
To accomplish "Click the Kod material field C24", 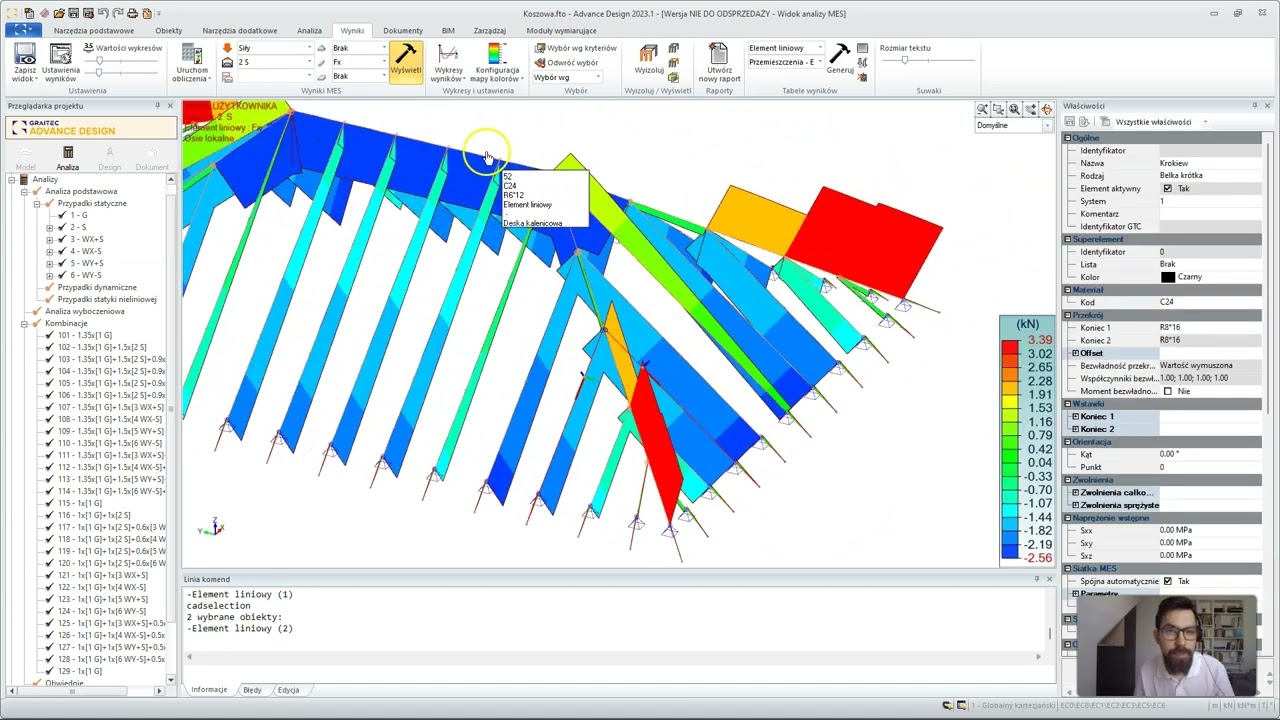I will point(1209,302).
